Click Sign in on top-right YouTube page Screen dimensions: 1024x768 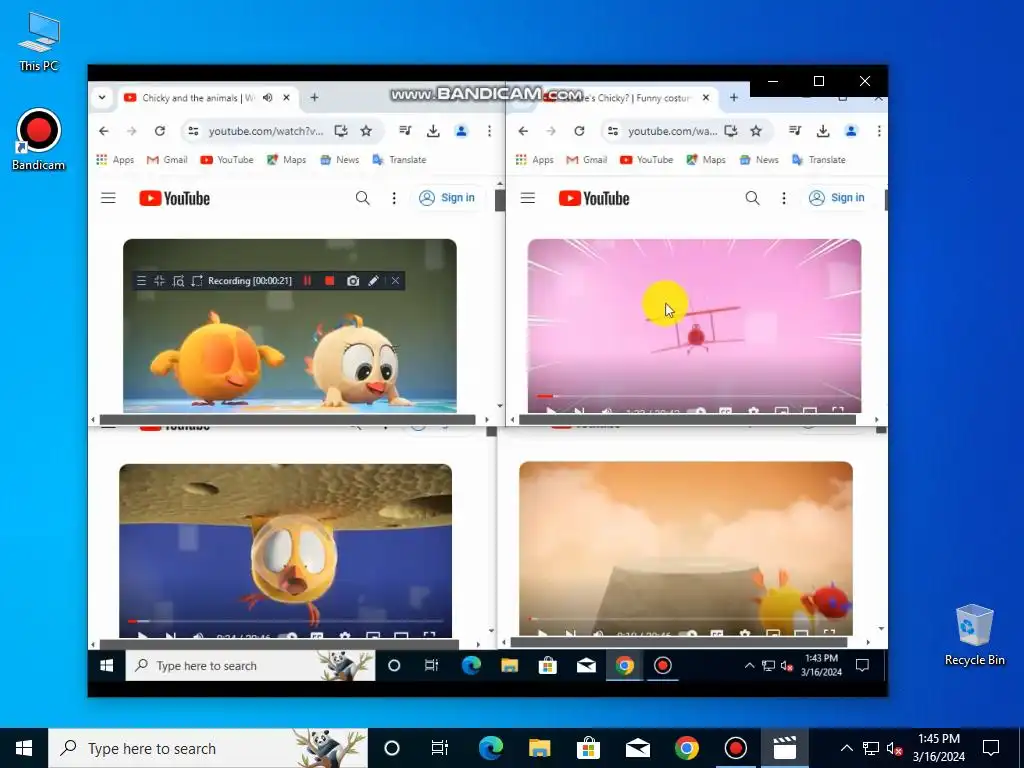[837, 198]
